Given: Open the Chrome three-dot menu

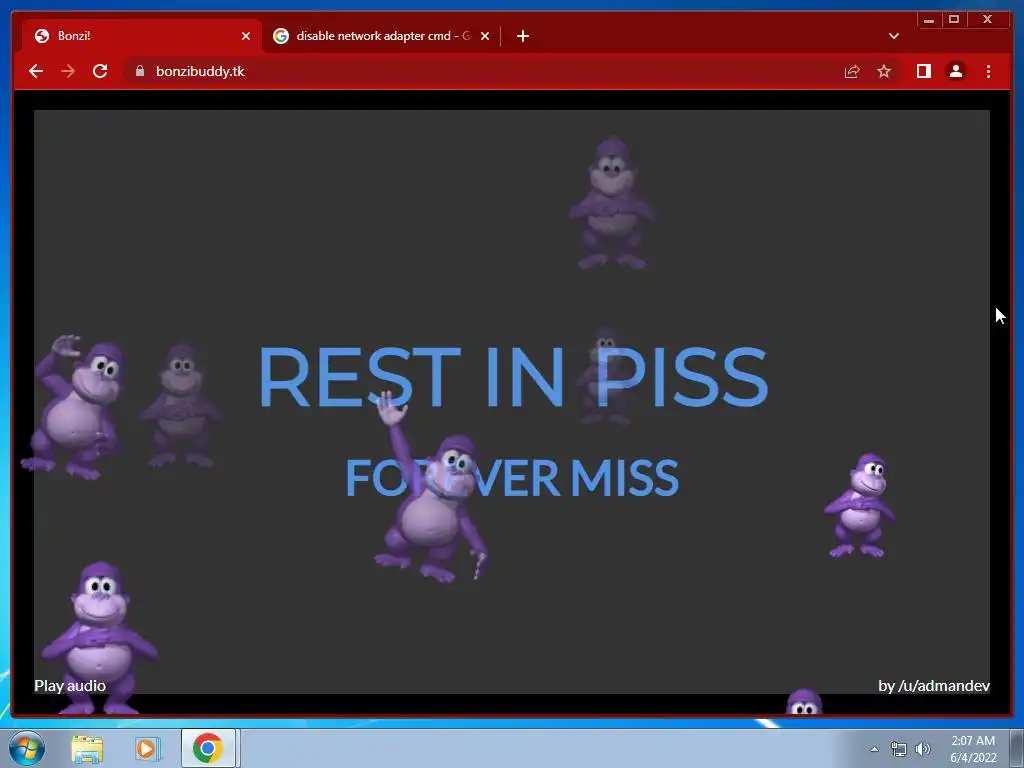Looking at the screenshot, I should click(x=988, y=71).
